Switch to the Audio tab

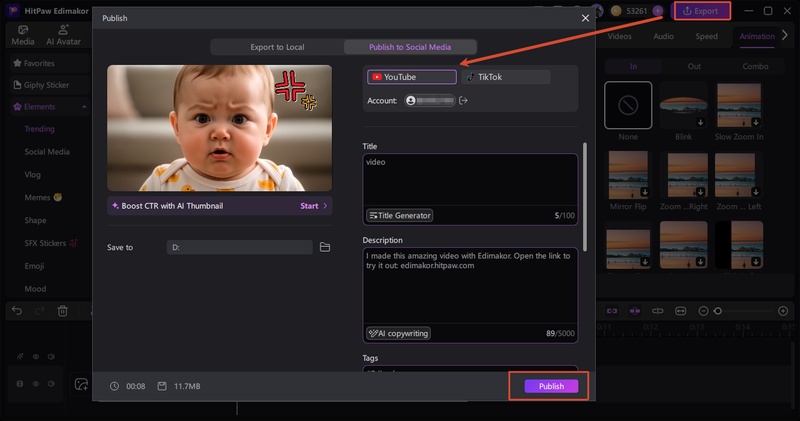tap(663, 36)
